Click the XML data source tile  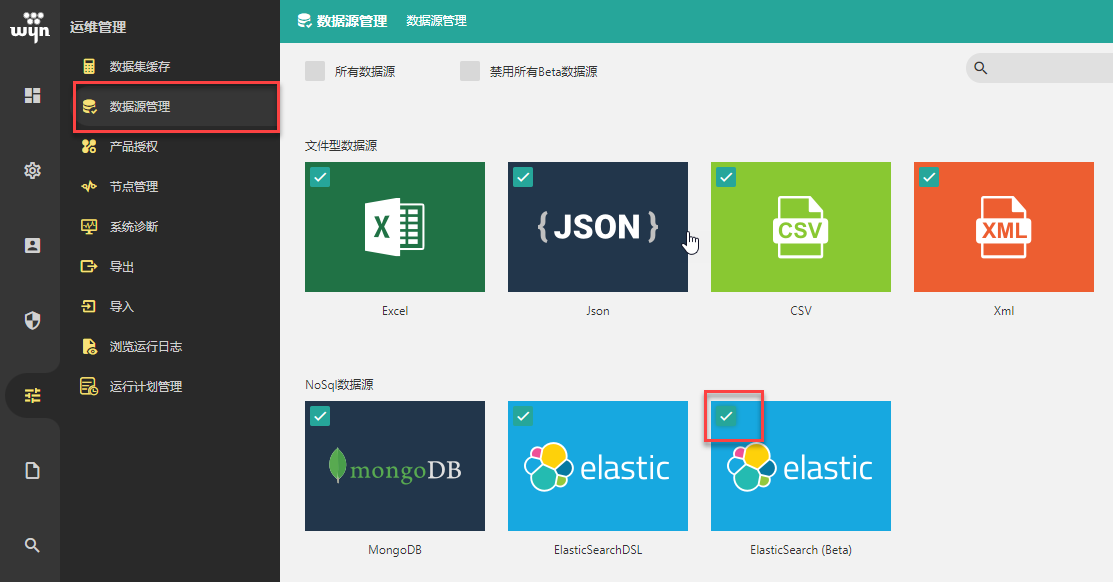(x=1004, y=227)
